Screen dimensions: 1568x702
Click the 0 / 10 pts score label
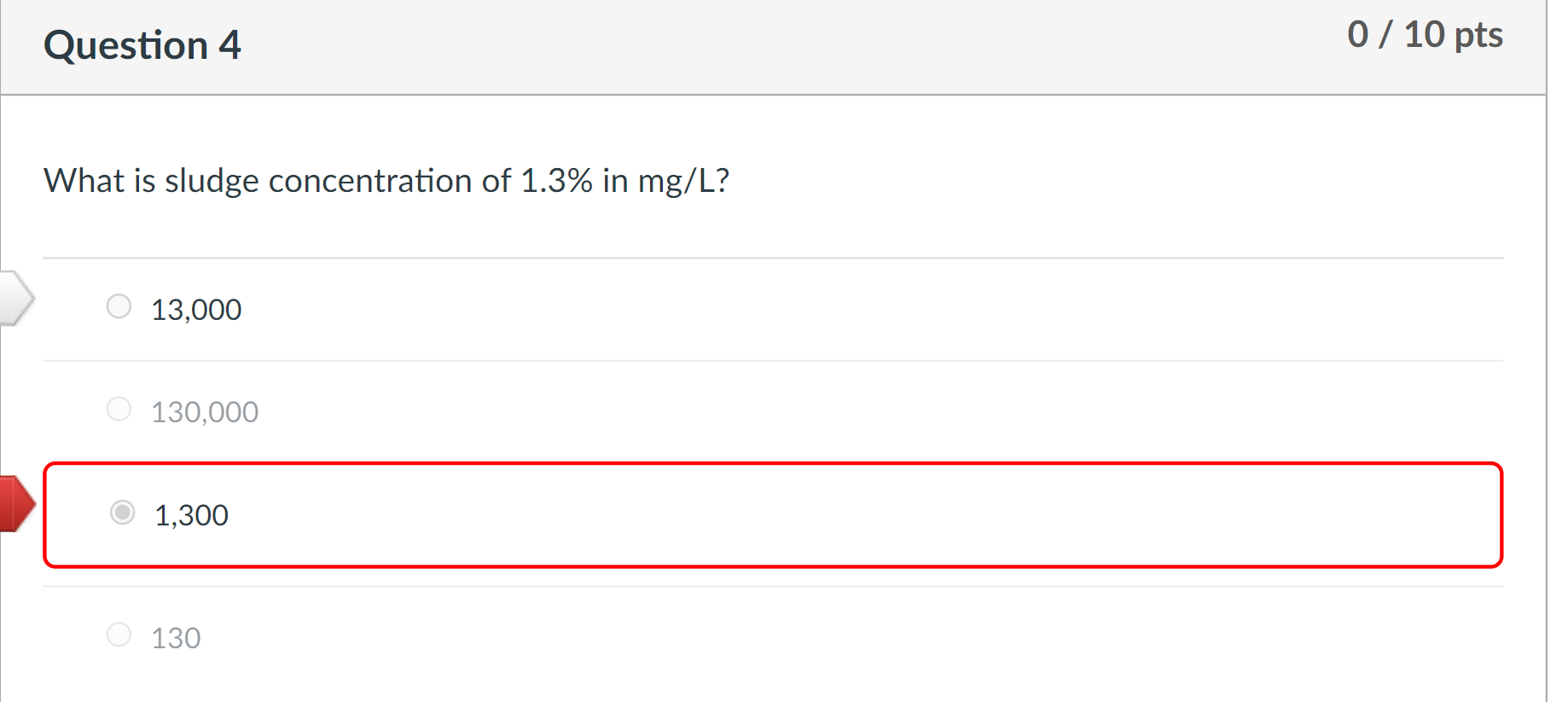point(1426,34)
